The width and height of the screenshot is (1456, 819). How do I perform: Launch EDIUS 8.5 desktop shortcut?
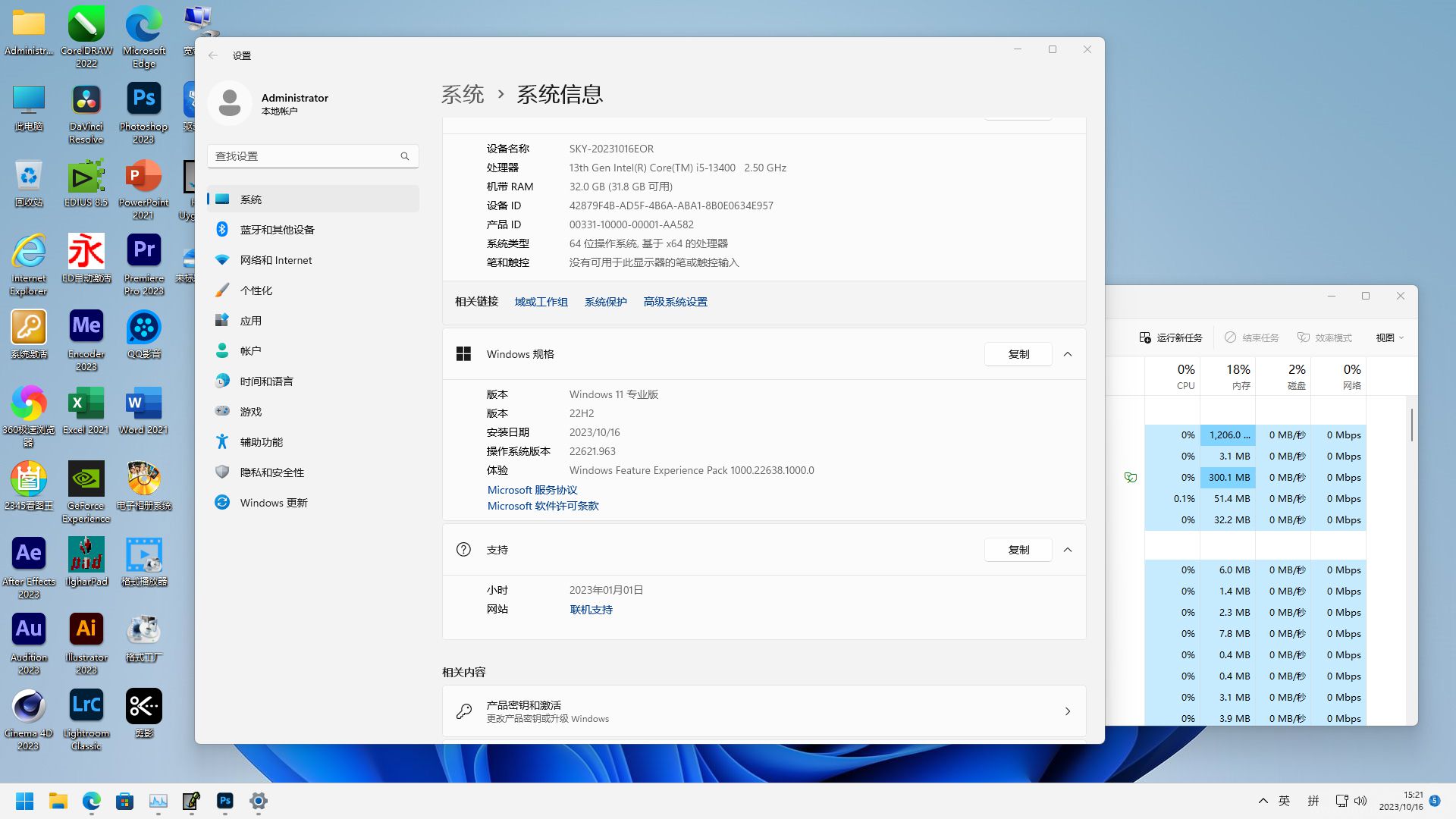pos(86,182)
